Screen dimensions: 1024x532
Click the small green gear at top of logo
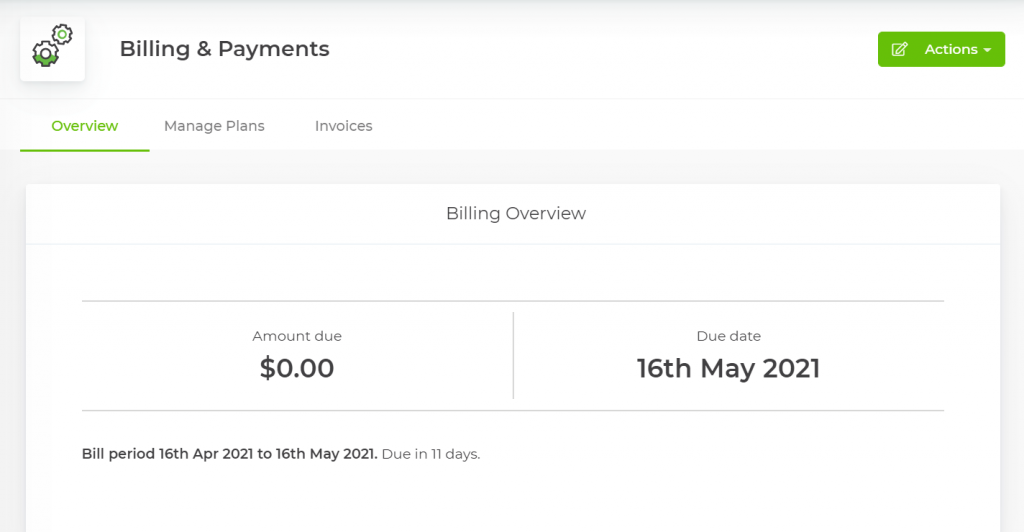(x=62, y=35)
